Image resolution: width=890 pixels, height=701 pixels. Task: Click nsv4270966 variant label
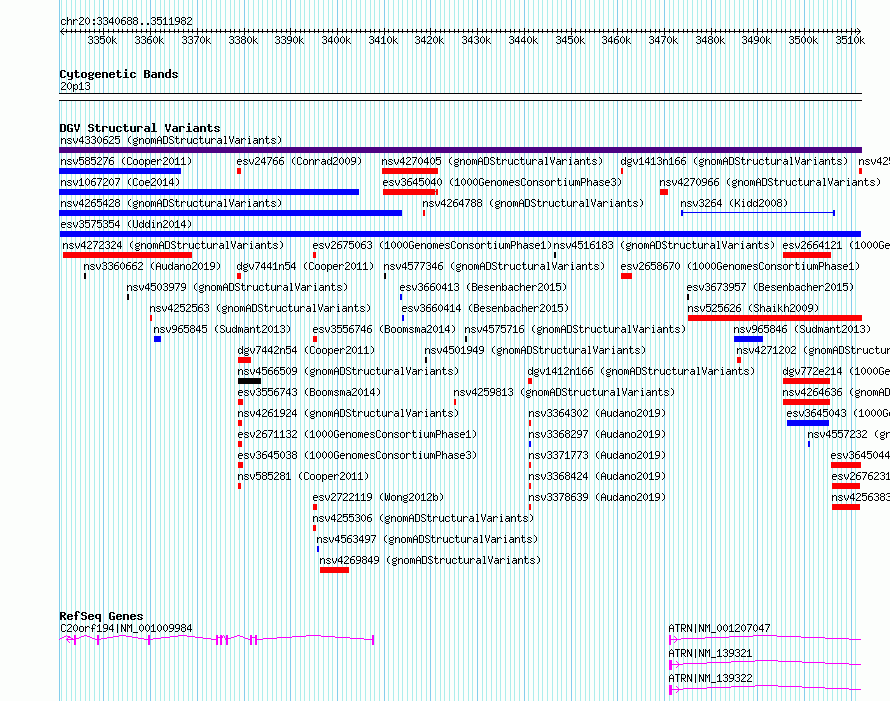point(770,182)
